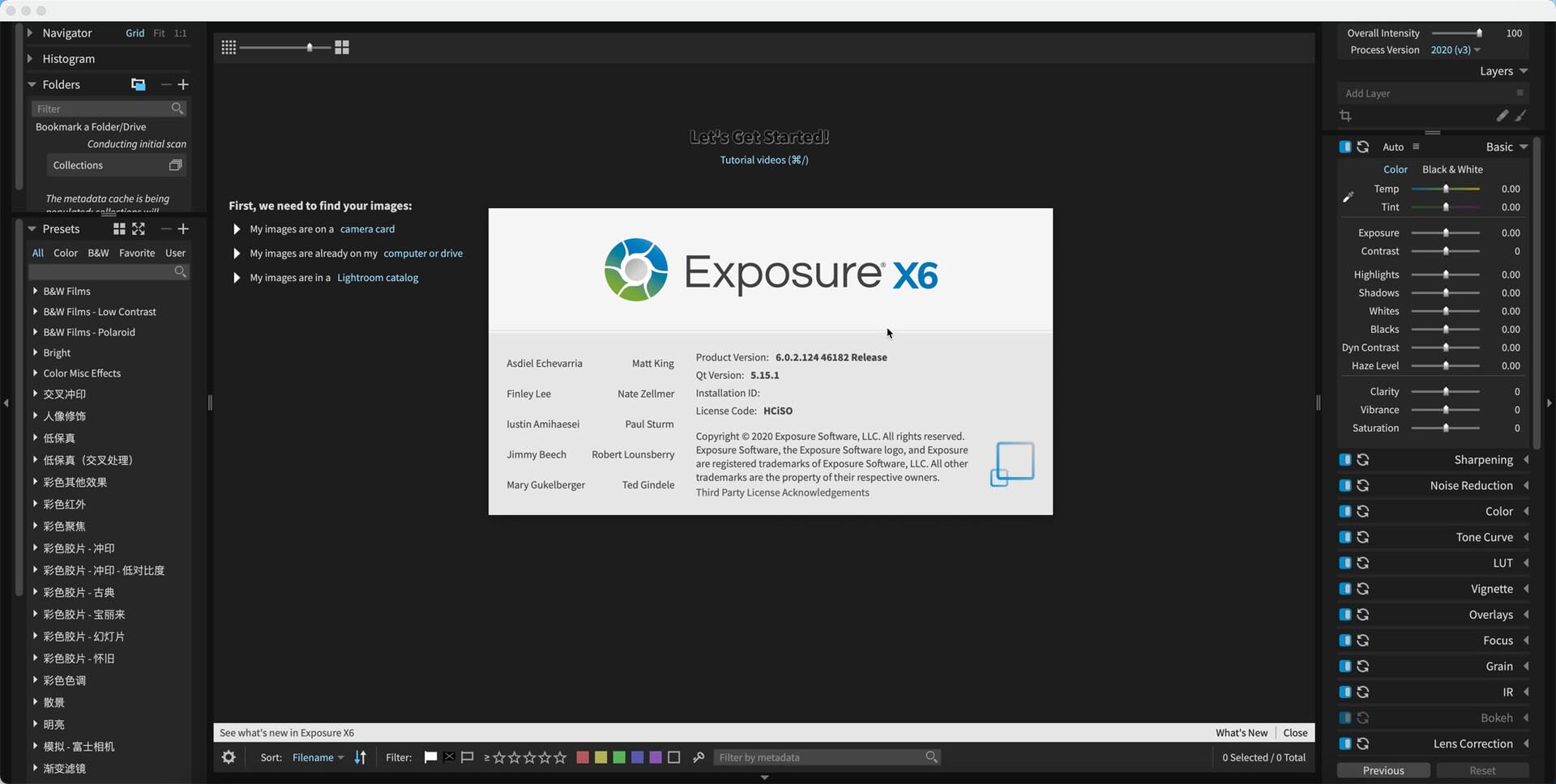Click the large thumbnails grid icon
1556x784 pixels.
[x=342, y=48]
